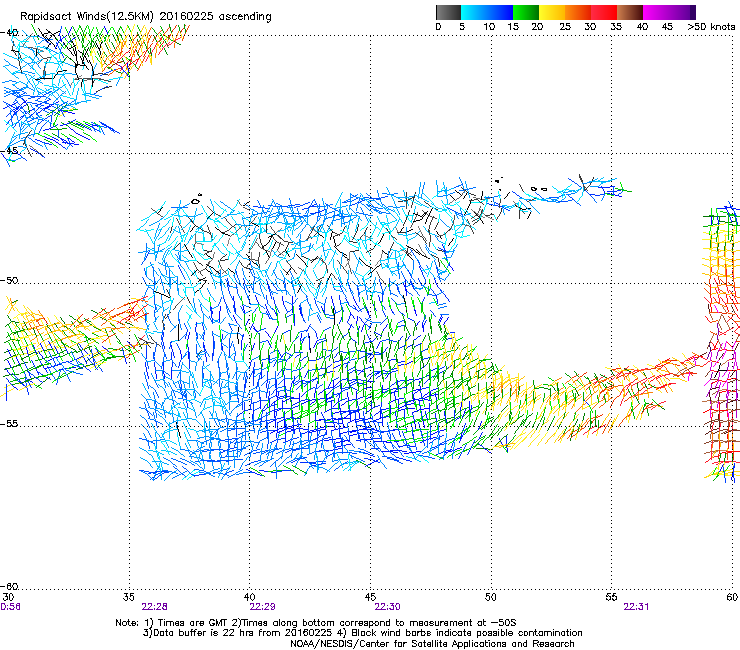Click the '0' label under the color bar
This screenshot has height=650, width=740.
pos(438,27)
